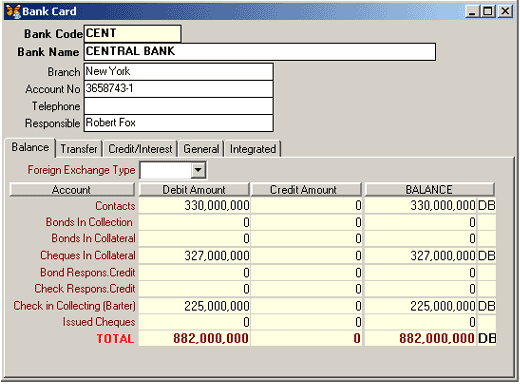Open the Integrated tab
The width and height of the screenshot is (520, 385).
tap(253, 149)
